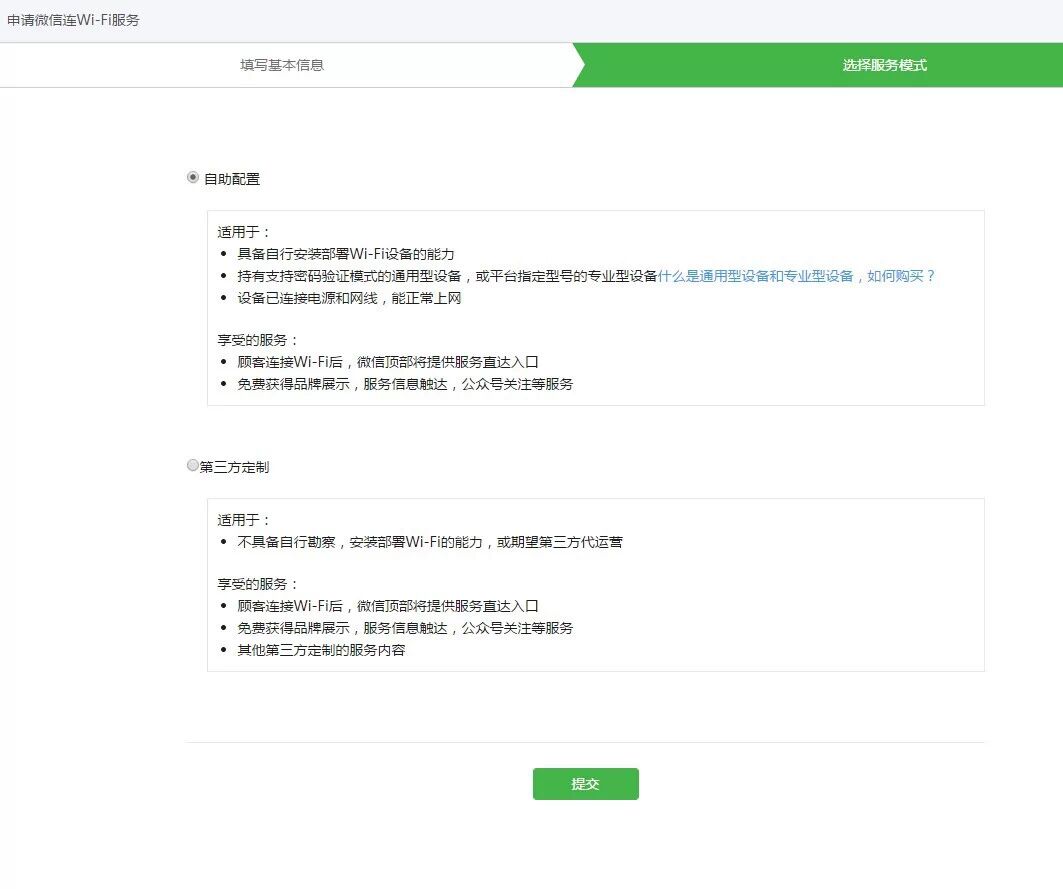
Task: Click the 设备已连接电源和网线，能正常上网 line
Action: click(x=349, y=298)
